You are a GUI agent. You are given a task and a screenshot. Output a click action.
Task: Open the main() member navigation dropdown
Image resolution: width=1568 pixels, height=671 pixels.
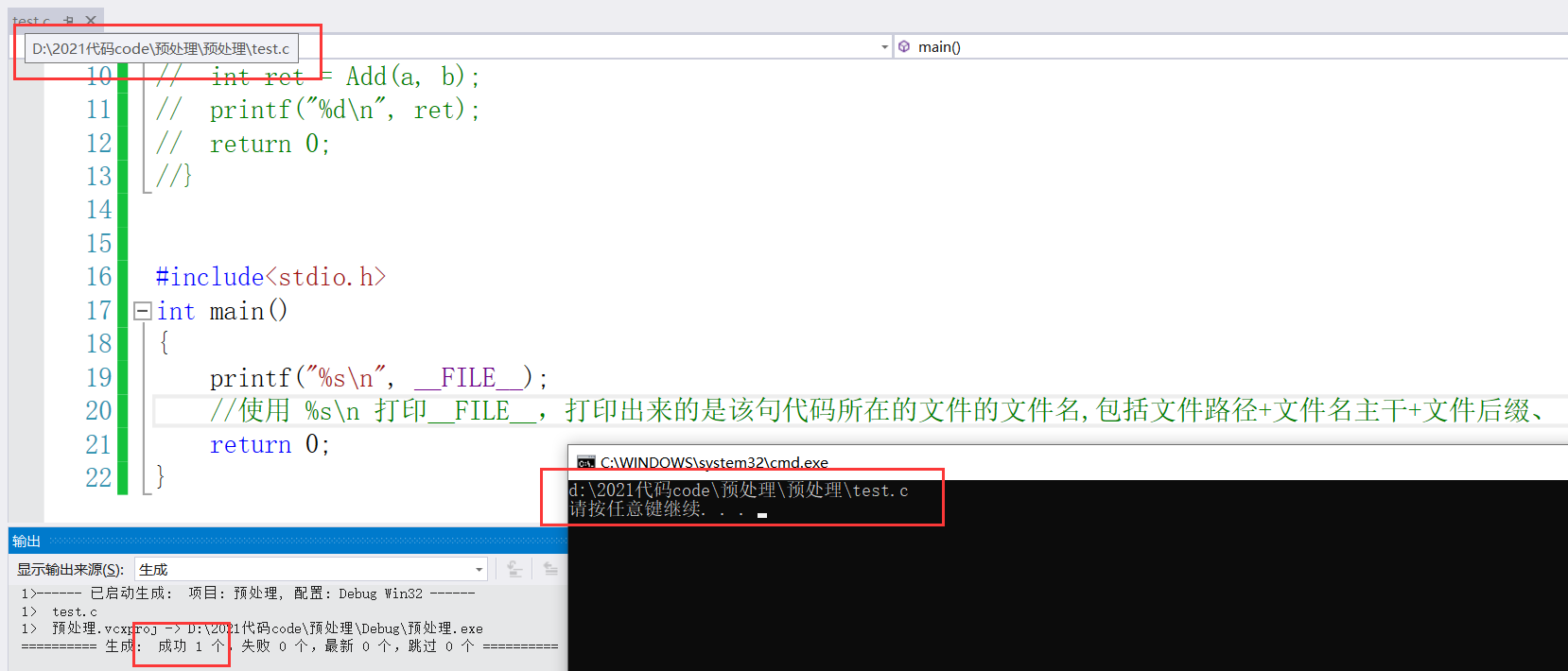point(1229,47)
